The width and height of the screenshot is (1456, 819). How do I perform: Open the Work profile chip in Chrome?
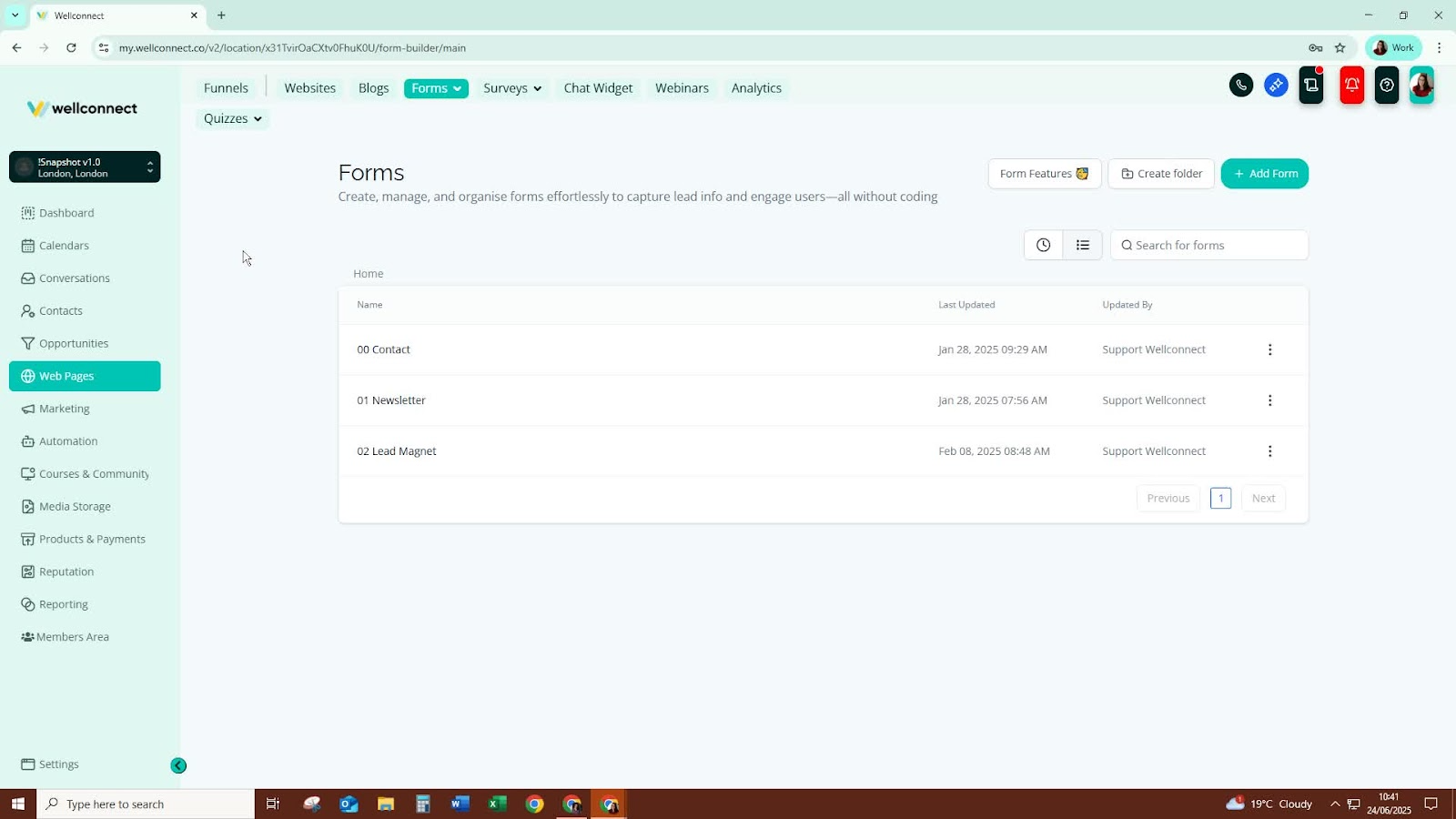pos(1393,48)
